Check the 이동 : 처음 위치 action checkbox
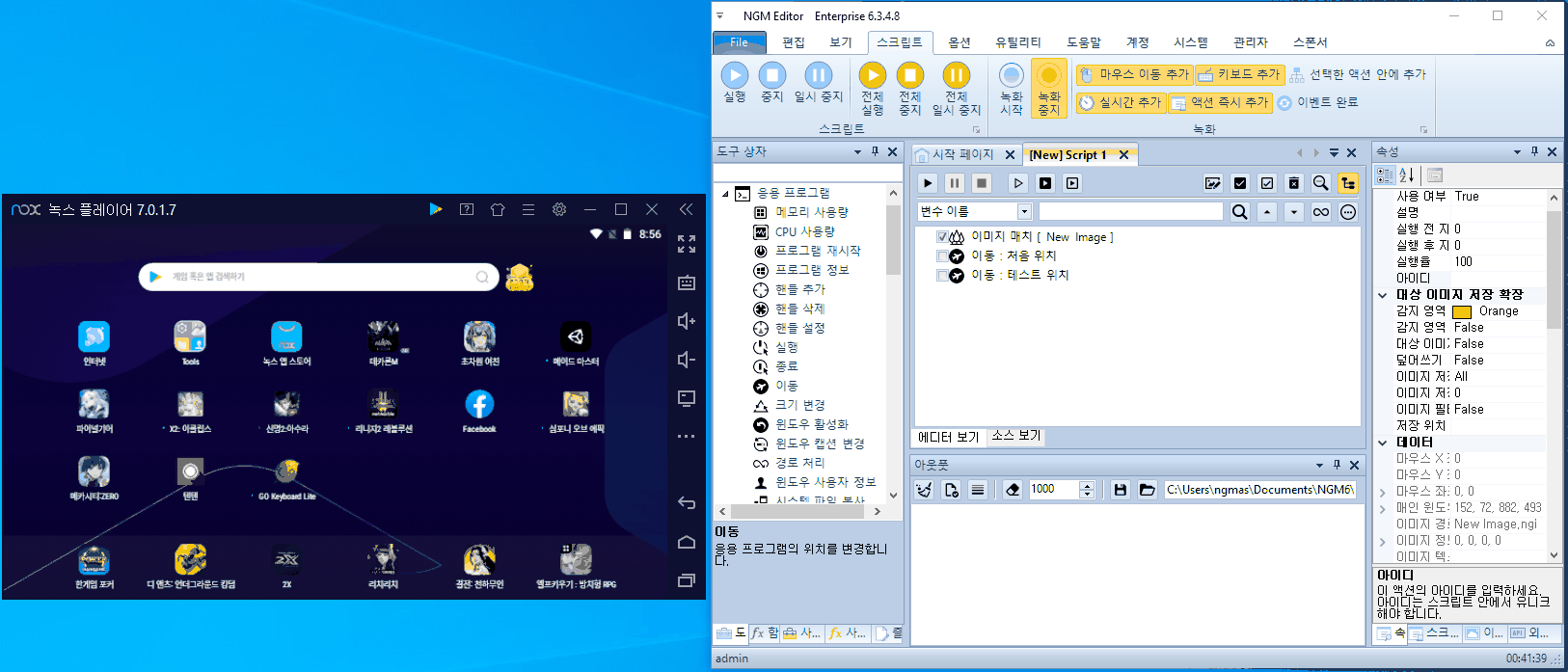The width and height of the screenshot is (1568, 672). (943, 256)
